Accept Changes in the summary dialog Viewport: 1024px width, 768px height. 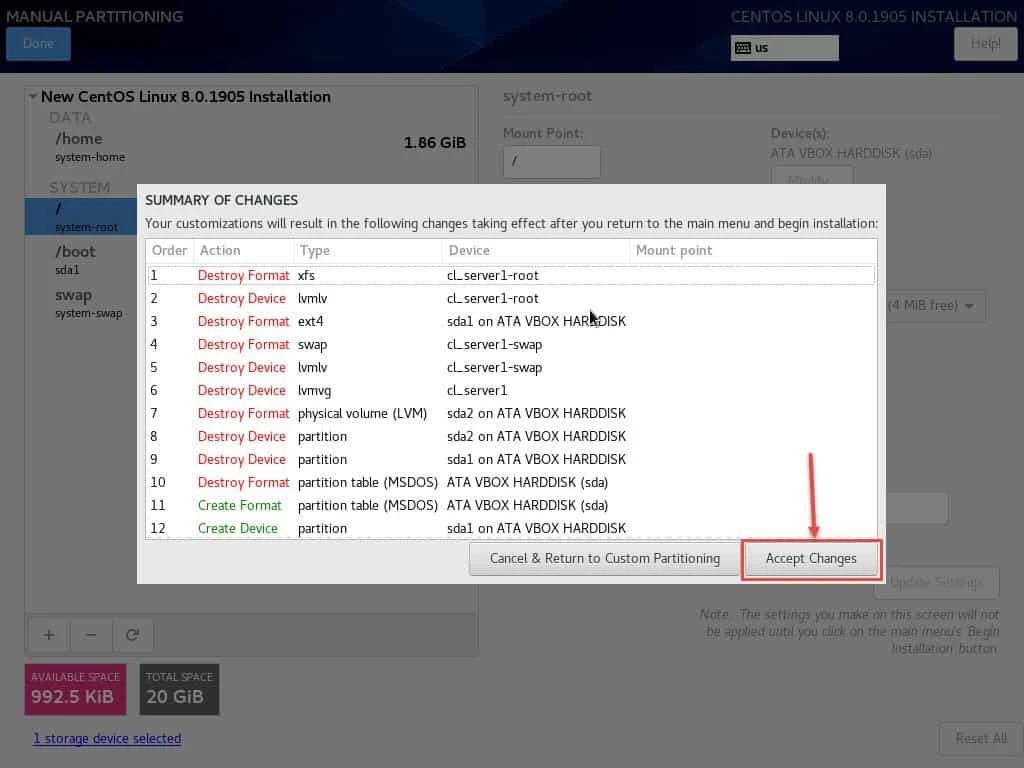point(811,558)
